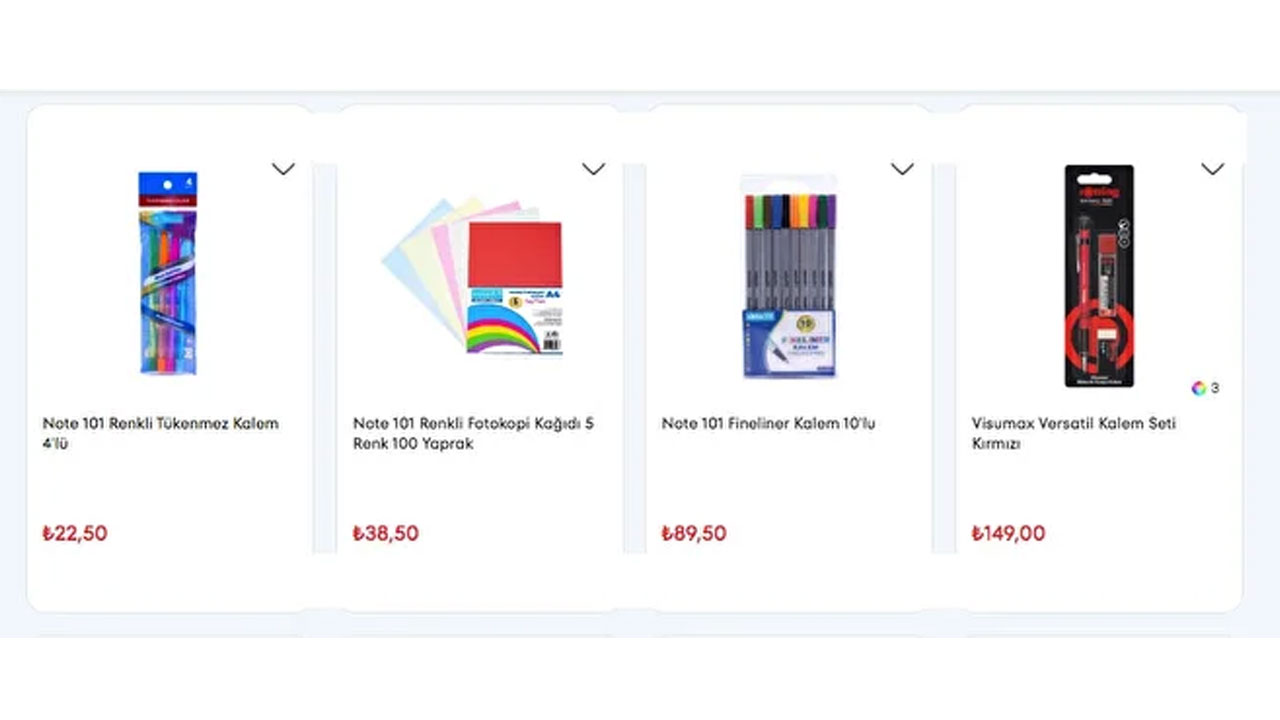This screenshot has height=720, width=1280.
Task: Expand the chevron on the Fotokopi Kağıdı card
Action: point(593,169)
